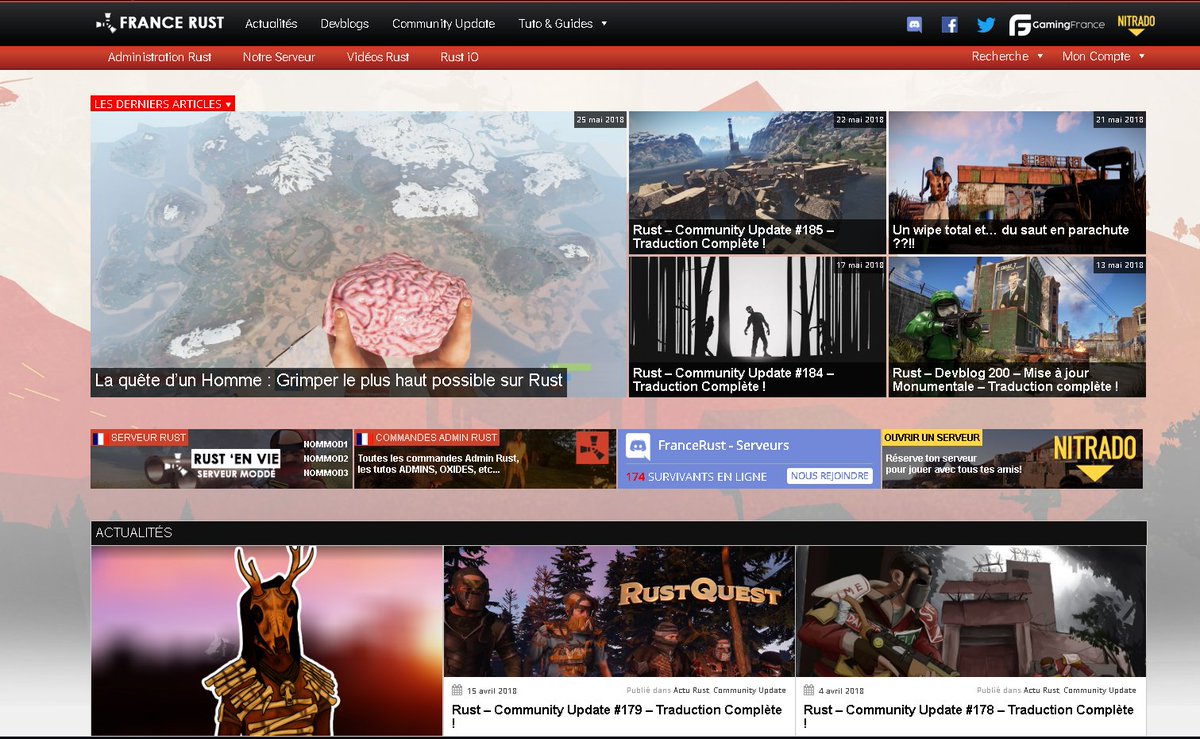Click the HOMMOD2 server label

(326, 458)
